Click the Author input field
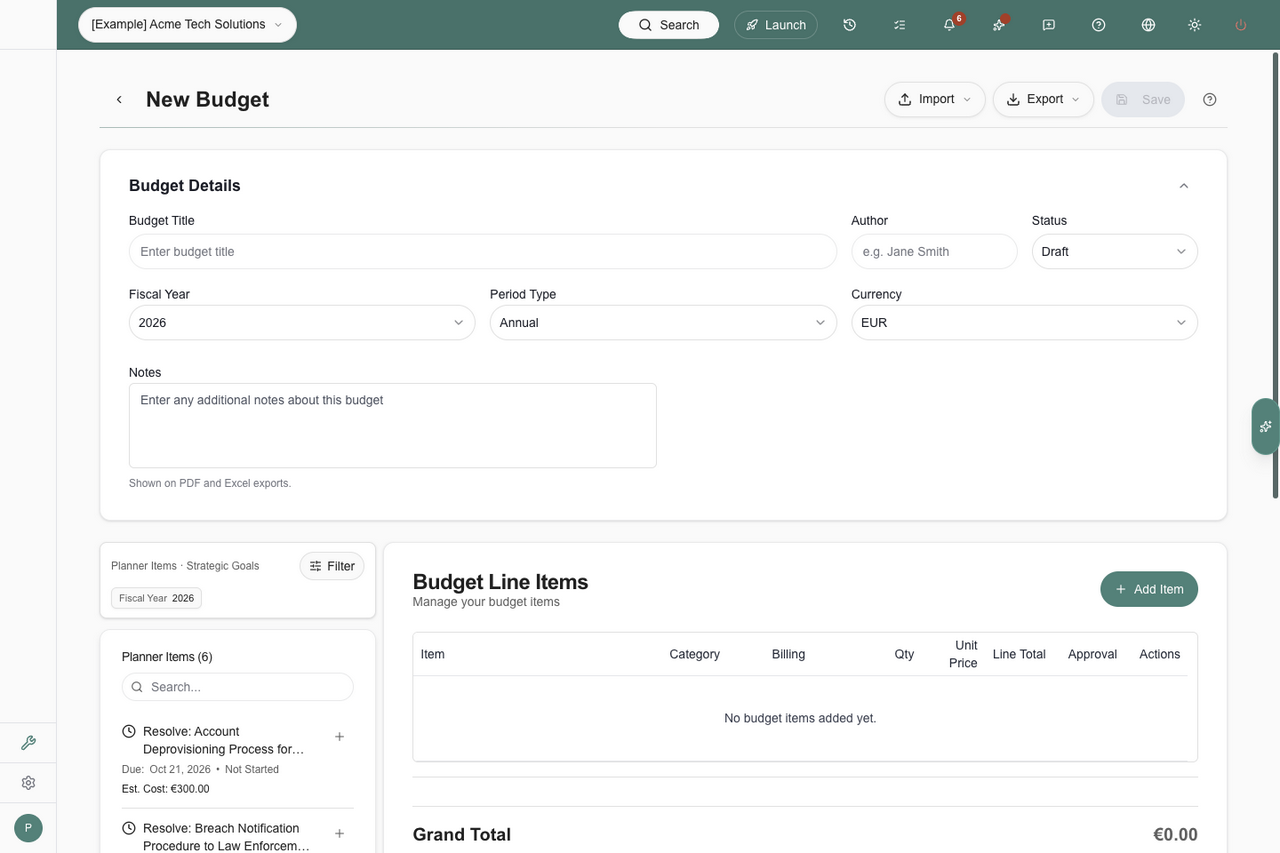Screen dimensions: 1280x853 point(934,252)
